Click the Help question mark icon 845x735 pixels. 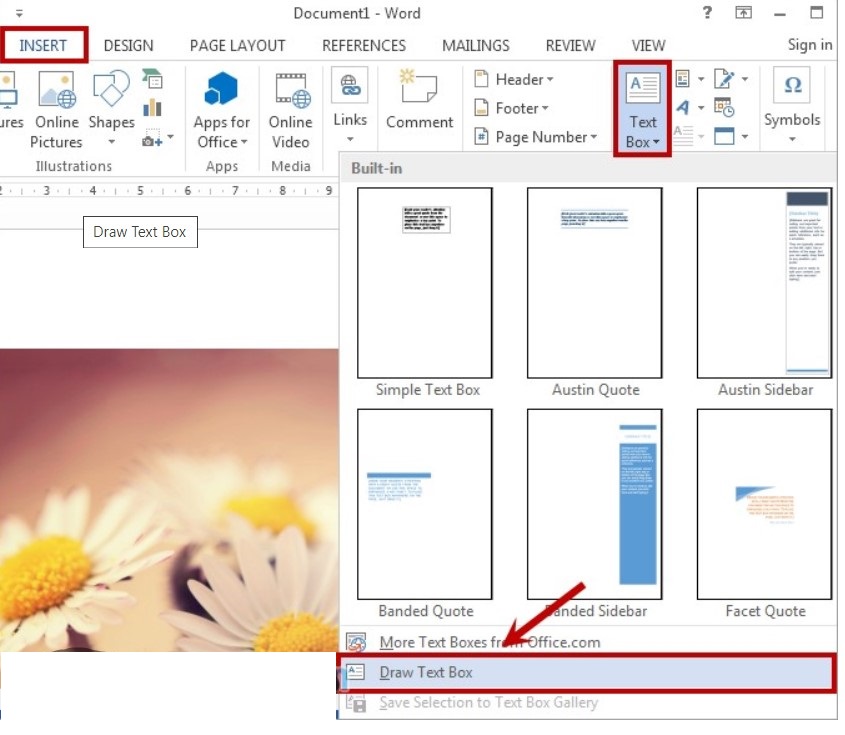coord(707,13)
